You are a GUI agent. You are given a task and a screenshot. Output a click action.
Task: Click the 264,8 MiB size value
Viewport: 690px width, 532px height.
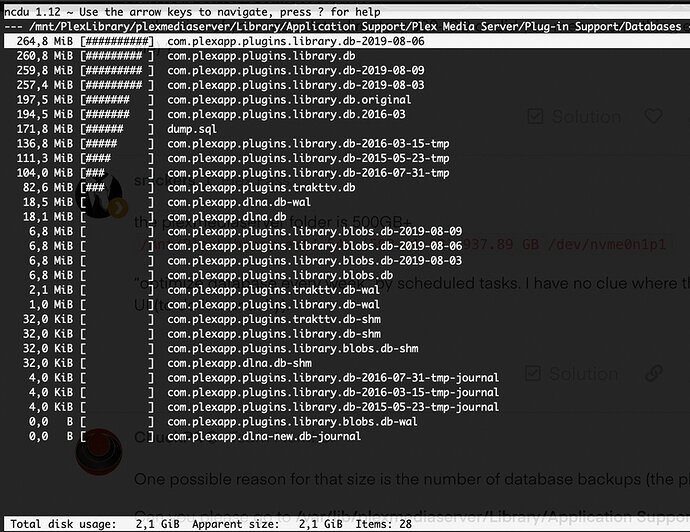[x=44, y=41]
